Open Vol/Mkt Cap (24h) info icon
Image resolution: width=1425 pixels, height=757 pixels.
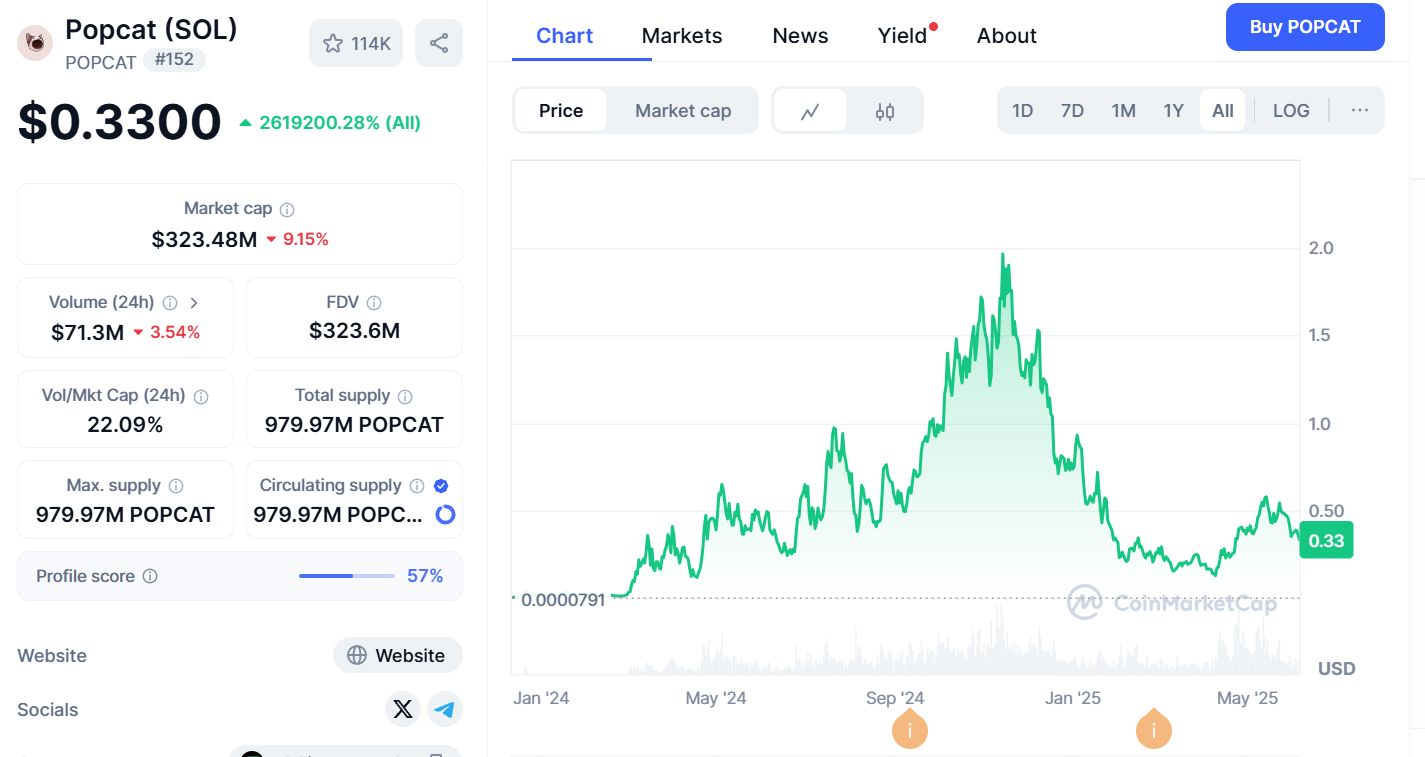(x=201, y=397)
